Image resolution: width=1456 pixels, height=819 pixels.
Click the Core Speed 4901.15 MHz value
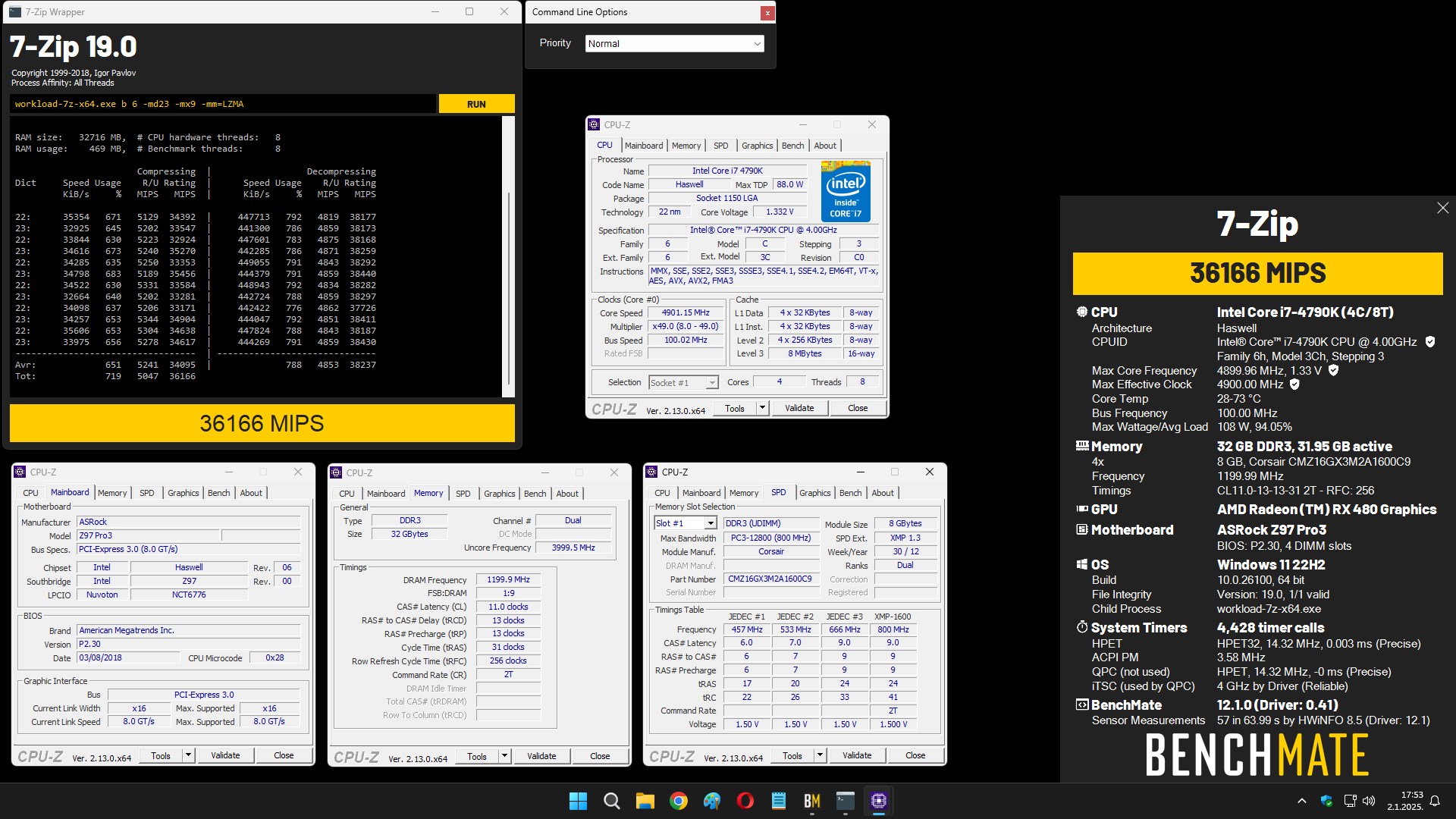686,312
